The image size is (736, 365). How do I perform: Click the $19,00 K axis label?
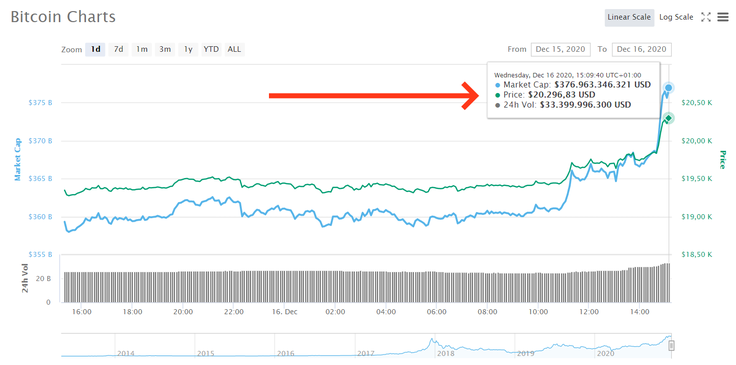click(x=697, y=217)
